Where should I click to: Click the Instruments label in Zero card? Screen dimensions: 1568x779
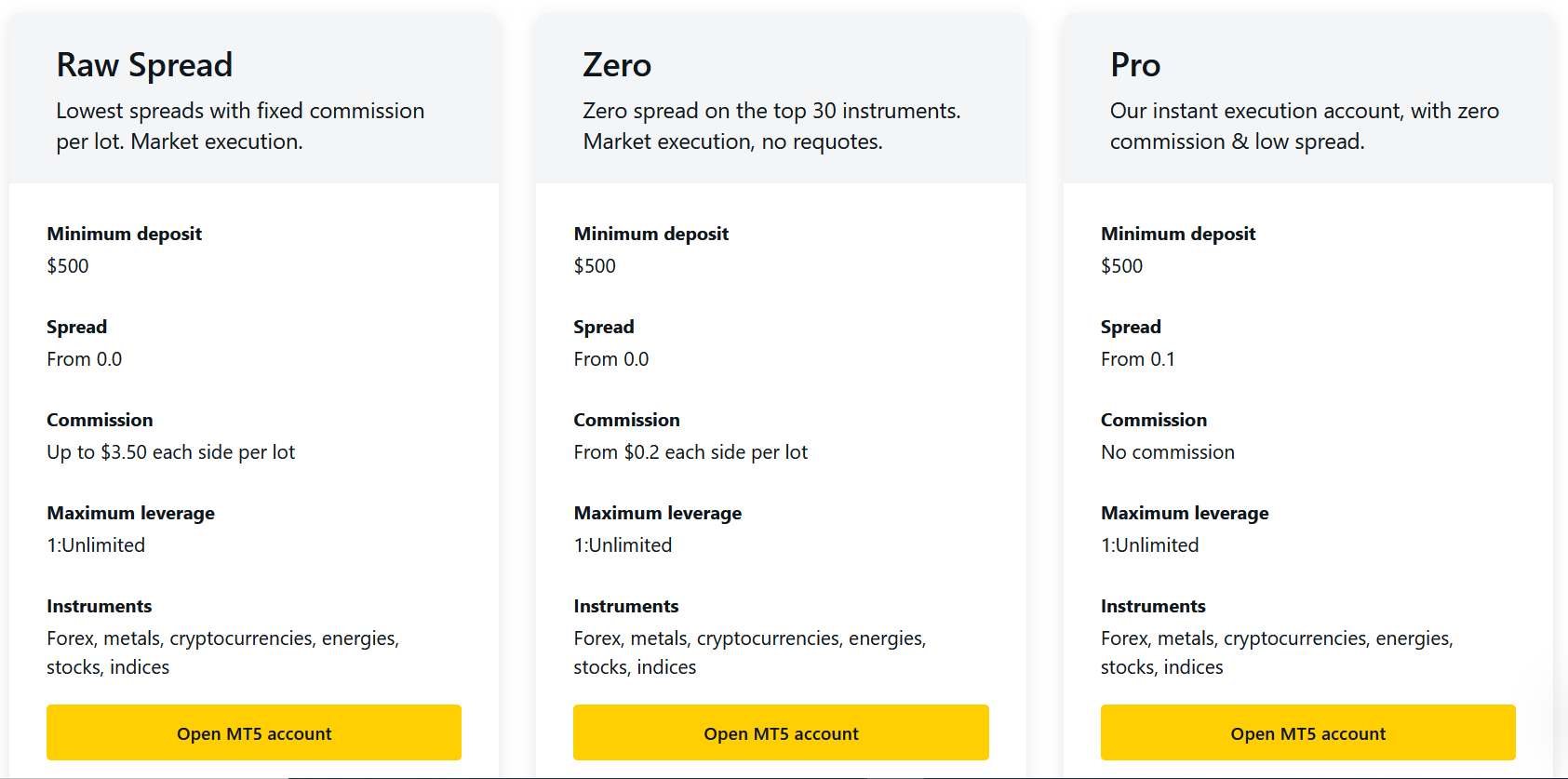[x=625, y=606]
